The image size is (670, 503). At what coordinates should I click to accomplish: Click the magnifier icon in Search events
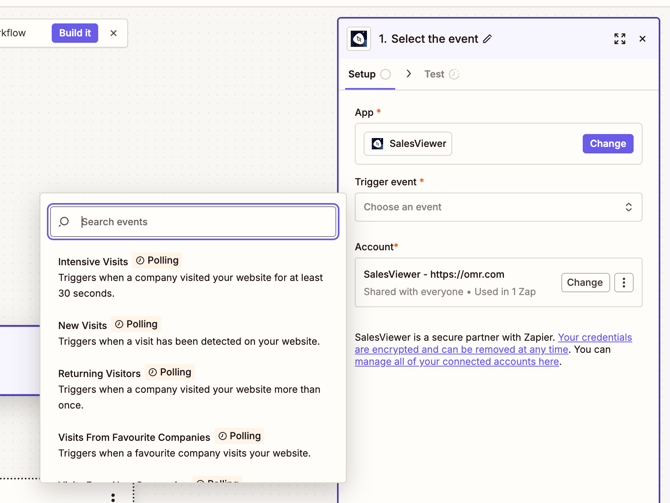pos(64,221)
